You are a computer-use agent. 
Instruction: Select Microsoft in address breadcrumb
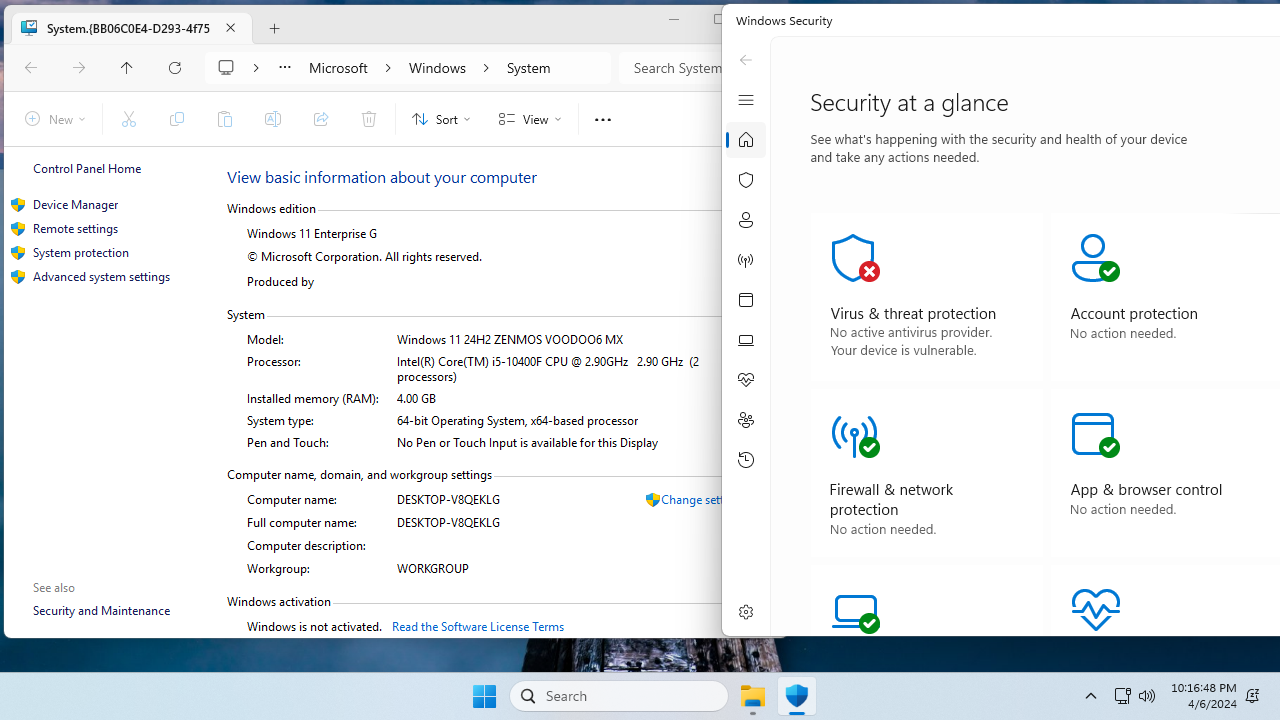pos(338,68)
